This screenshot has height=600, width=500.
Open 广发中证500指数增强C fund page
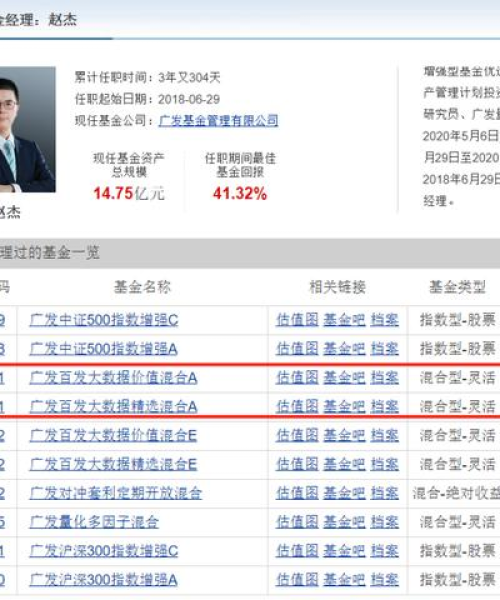click(104, 320)
